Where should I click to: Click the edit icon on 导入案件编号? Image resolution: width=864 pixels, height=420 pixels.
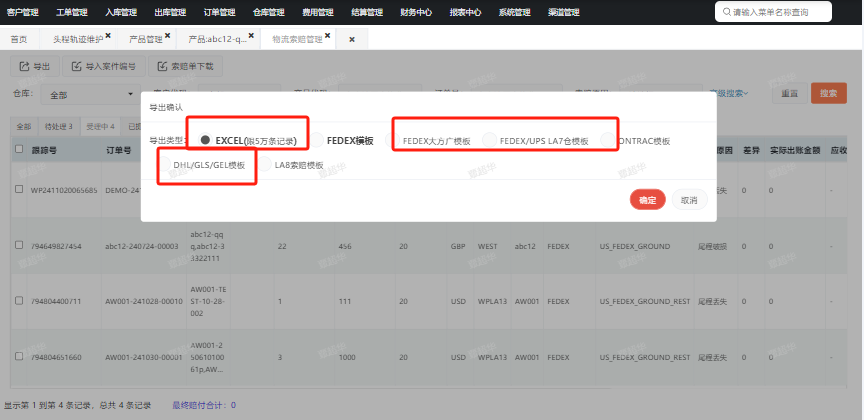click(x=76, y=67)
